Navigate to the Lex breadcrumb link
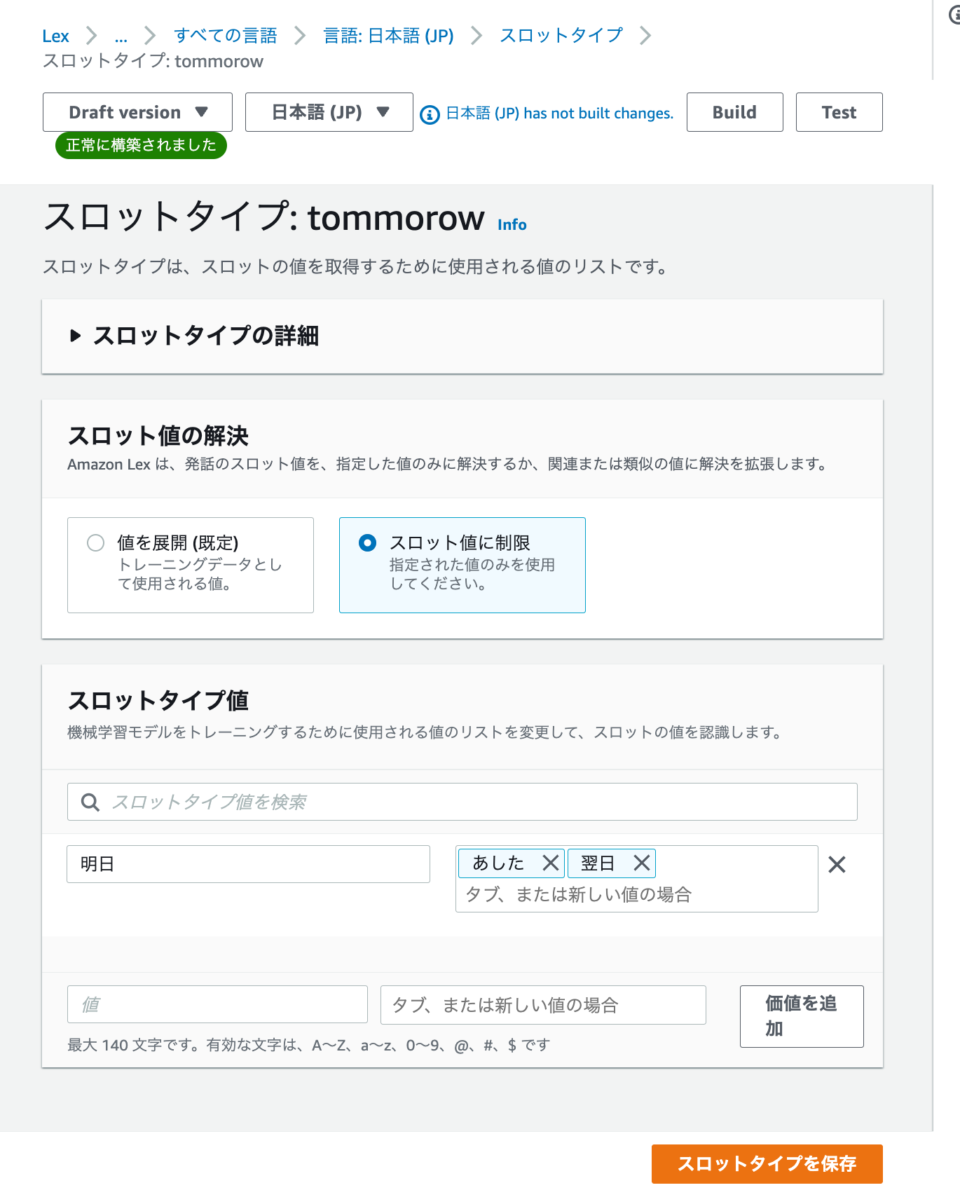This screenshot has height=1190, width=960. (55, 35)
